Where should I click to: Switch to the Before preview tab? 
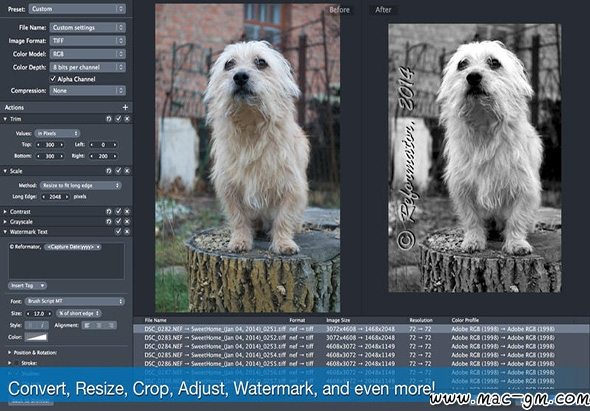tap(339, 10)
